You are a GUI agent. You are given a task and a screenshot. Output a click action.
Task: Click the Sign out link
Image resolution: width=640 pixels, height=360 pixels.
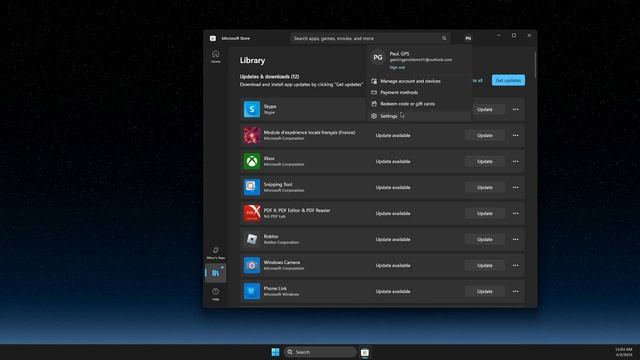tap(397, 67)
